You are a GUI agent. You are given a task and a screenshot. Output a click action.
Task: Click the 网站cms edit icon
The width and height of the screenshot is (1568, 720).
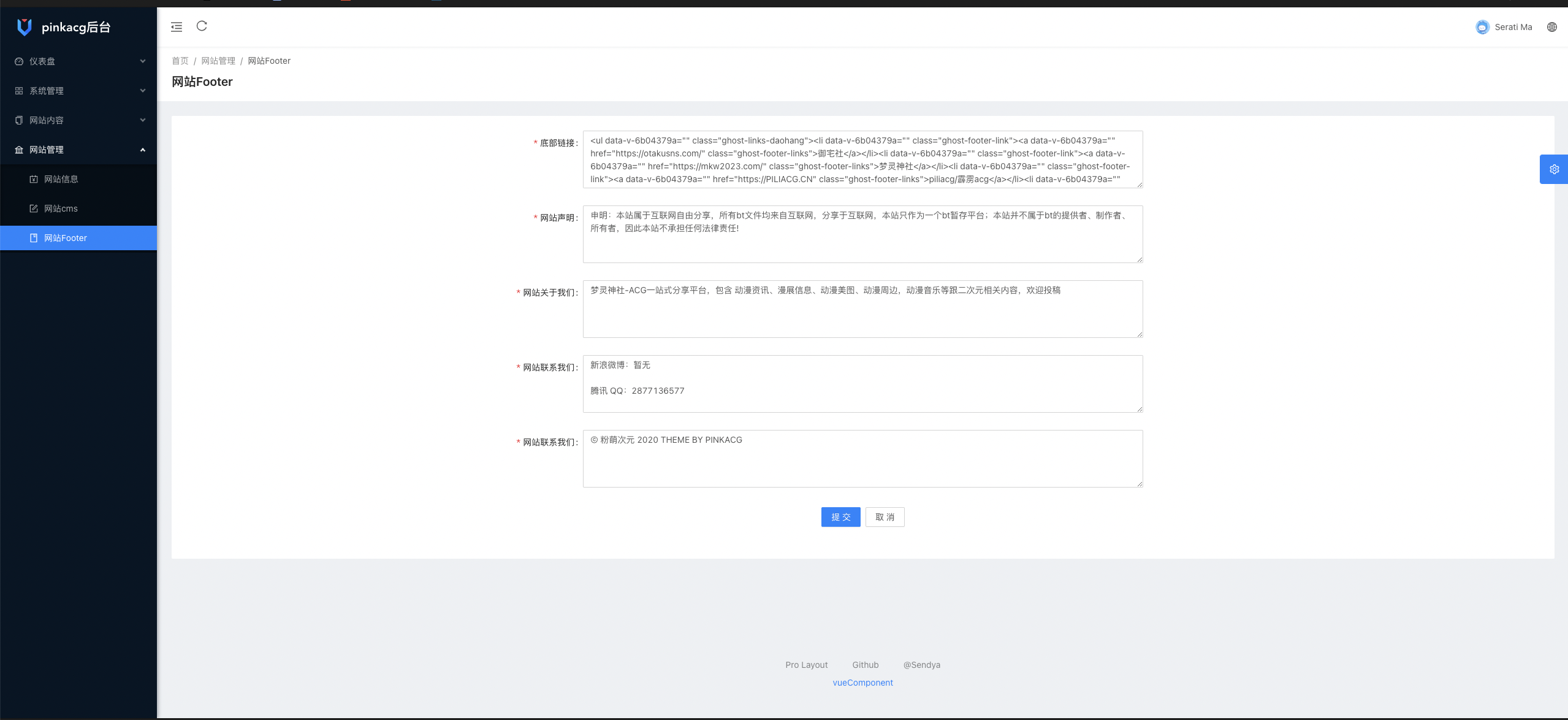(x=34, y=209)
